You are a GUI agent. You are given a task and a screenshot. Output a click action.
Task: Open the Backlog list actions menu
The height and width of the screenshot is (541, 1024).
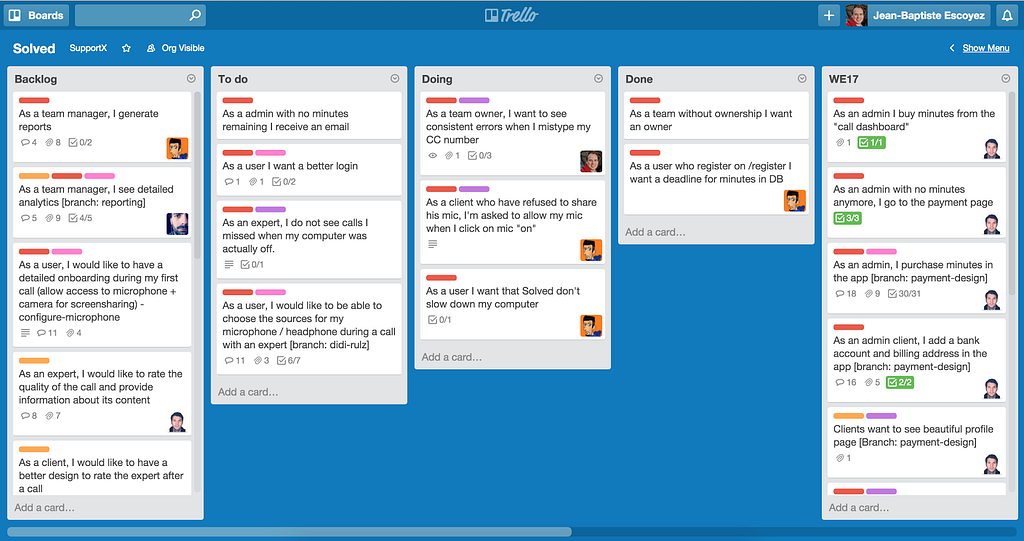(x=191, y=78)
